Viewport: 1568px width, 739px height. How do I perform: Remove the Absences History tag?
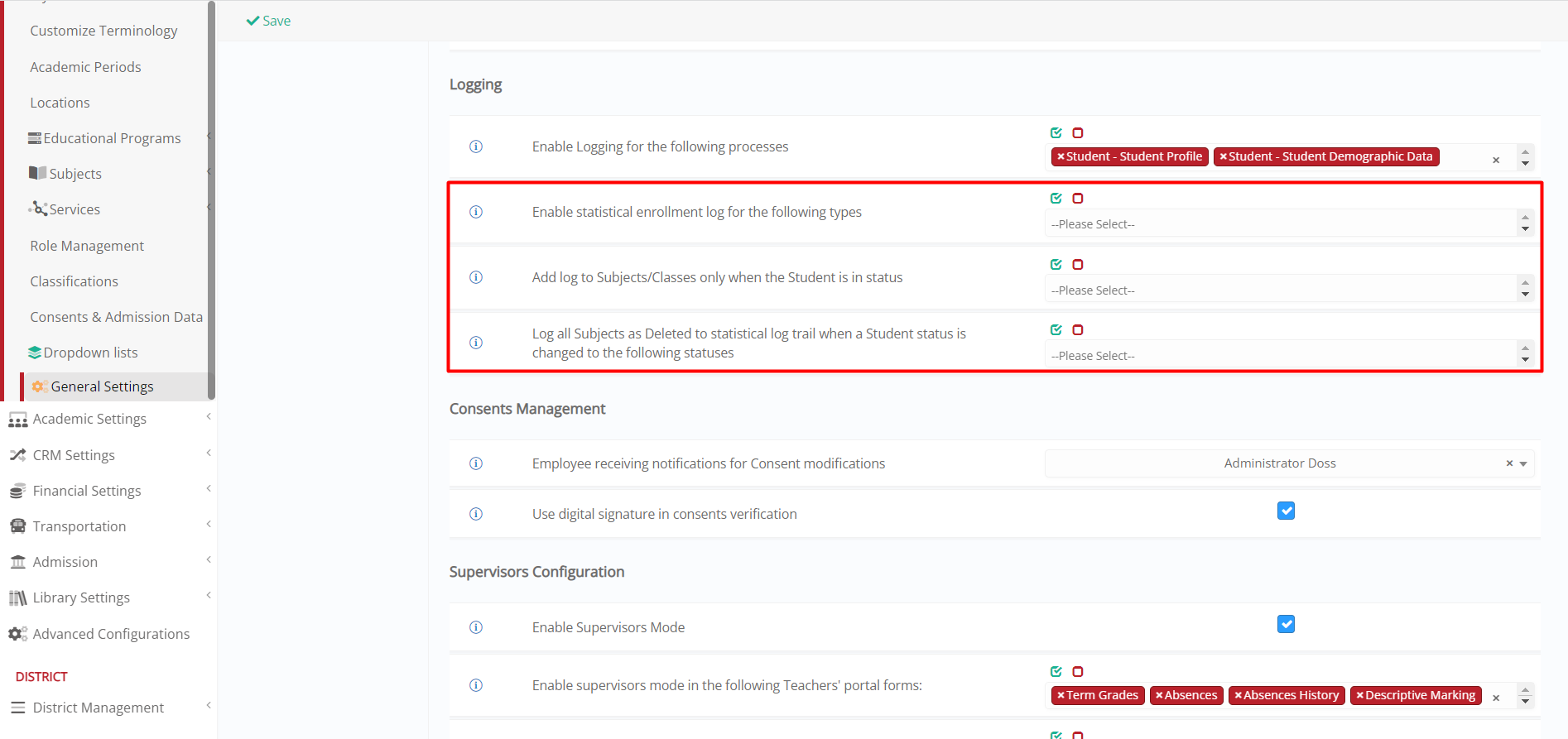pos(1238,695)
